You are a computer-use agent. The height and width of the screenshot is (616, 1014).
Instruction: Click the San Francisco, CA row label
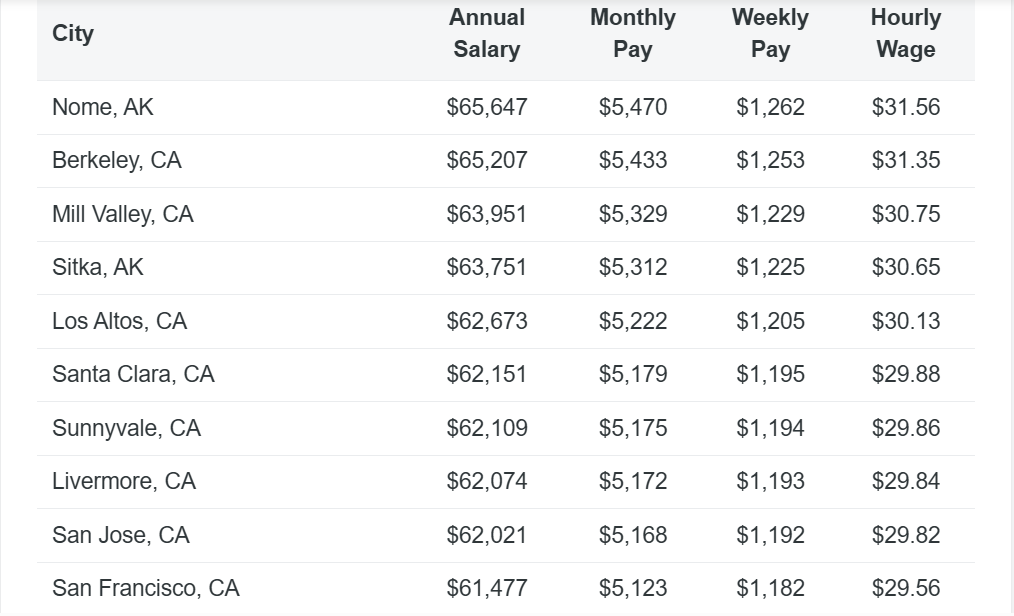(146, 588)
